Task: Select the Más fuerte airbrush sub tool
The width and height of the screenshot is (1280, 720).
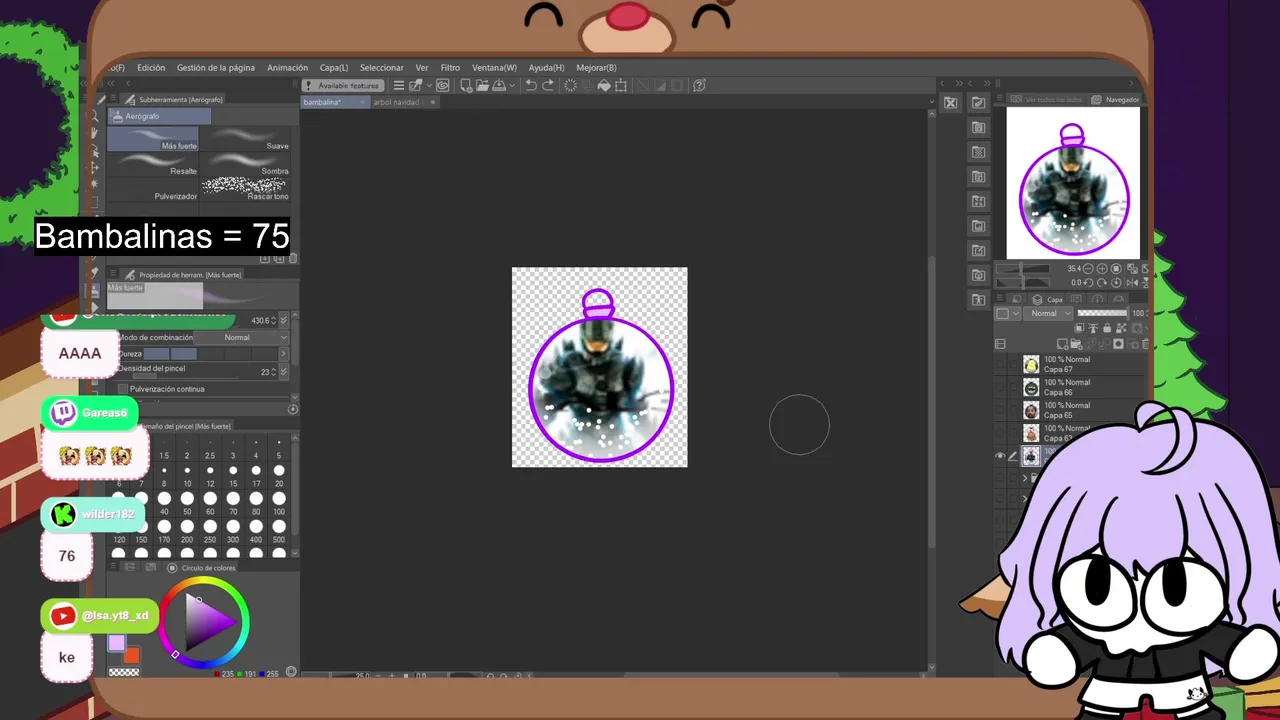Action: [x=153, y=139]
